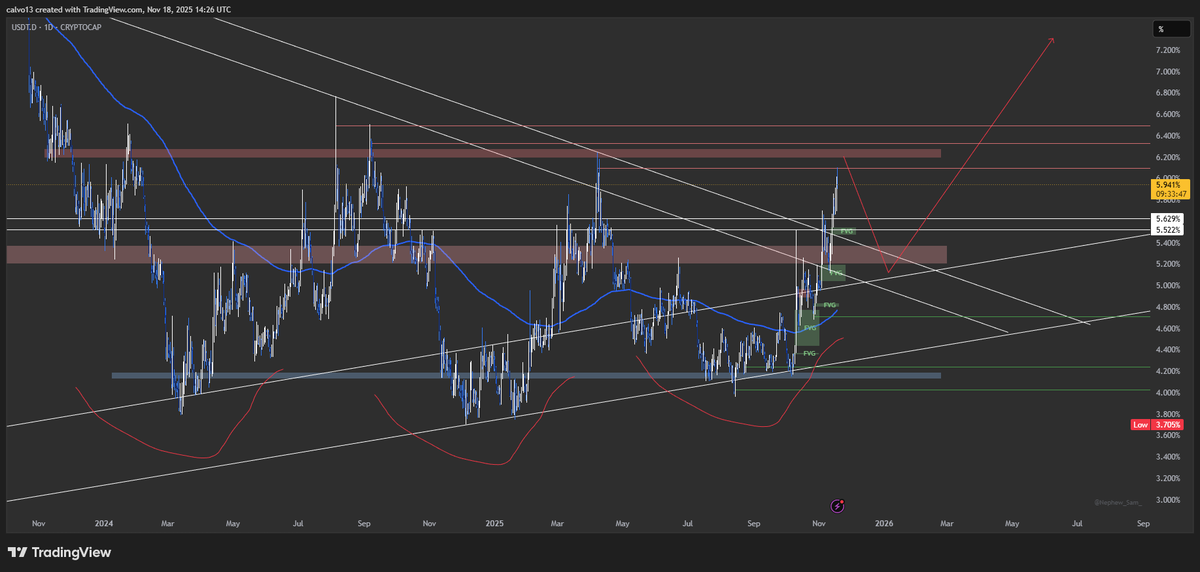The height and width of the screenshot is (572, 1200).
Task: Select the wide red zone near 5.300%
Action: pos(476,255)
